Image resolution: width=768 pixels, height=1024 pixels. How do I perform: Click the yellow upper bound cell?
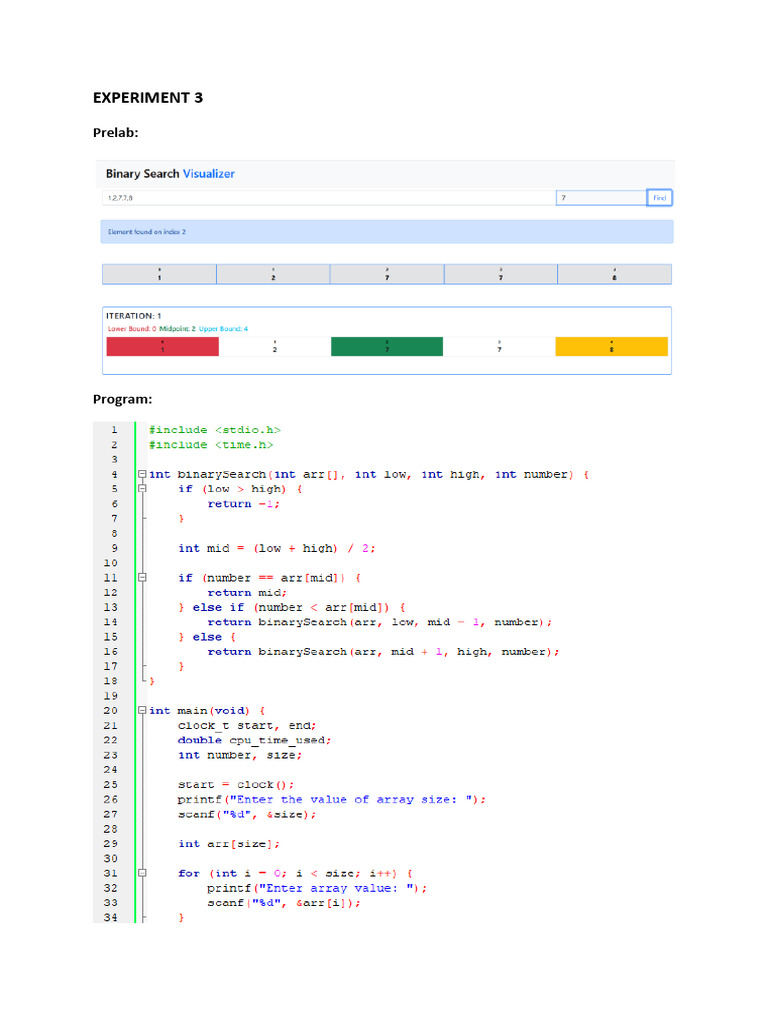coord(611,347)
